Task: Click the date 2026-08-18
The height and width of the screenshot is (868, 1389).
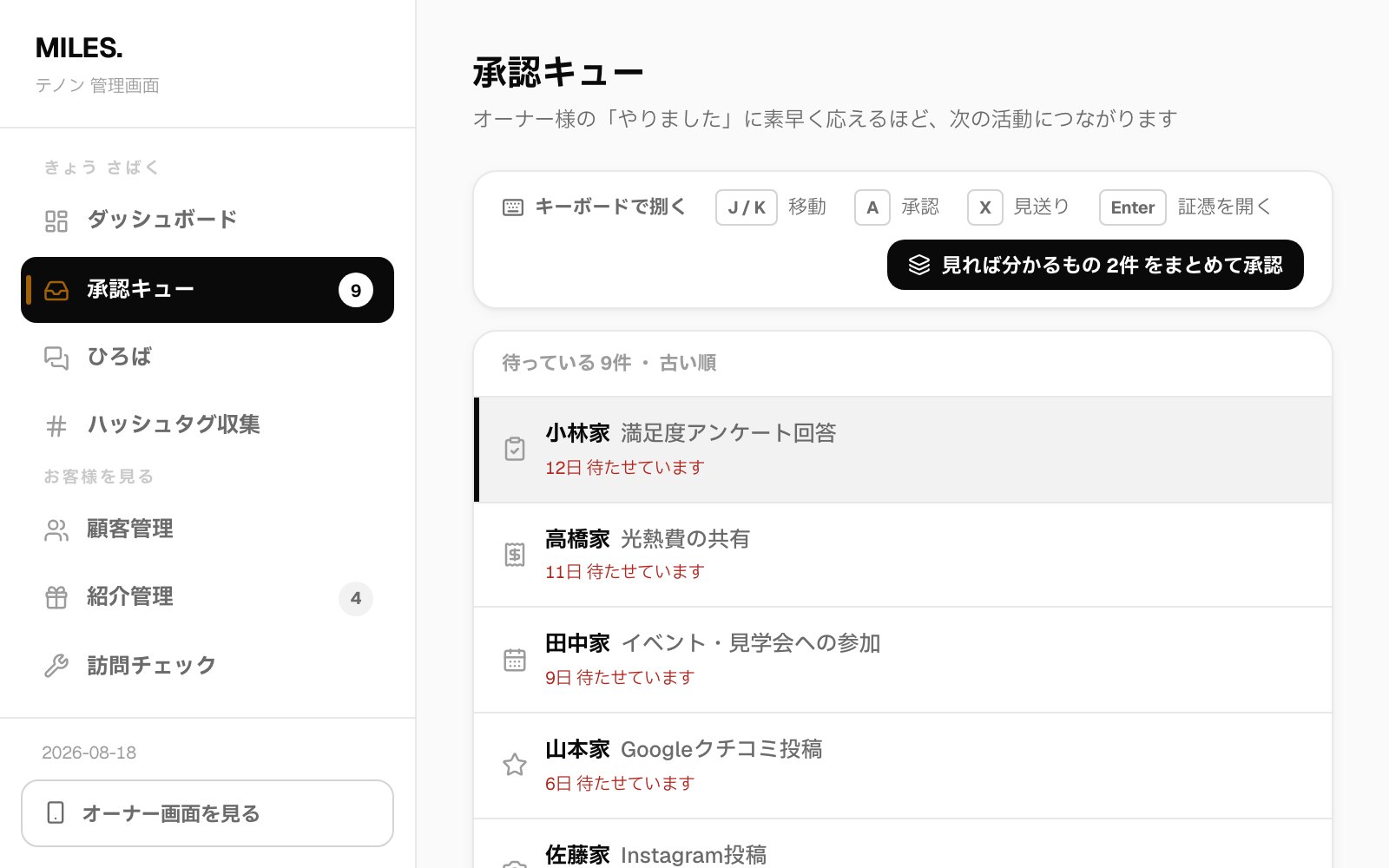Action: point(89,753)
